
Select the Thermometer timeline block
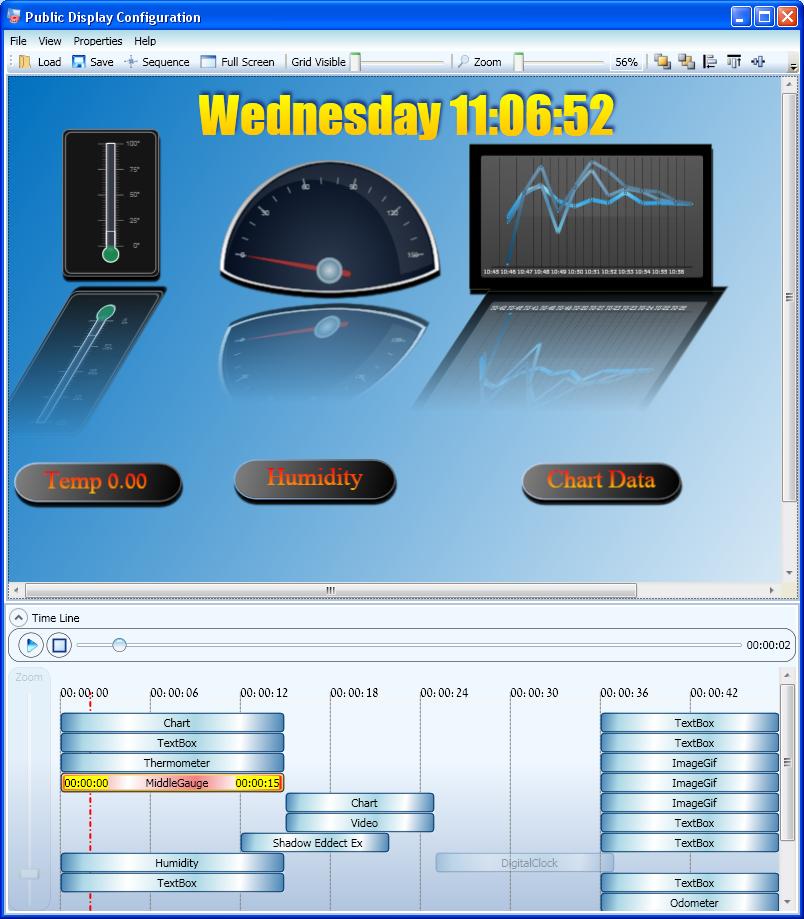pyautogui.click(x=172, y=763)
